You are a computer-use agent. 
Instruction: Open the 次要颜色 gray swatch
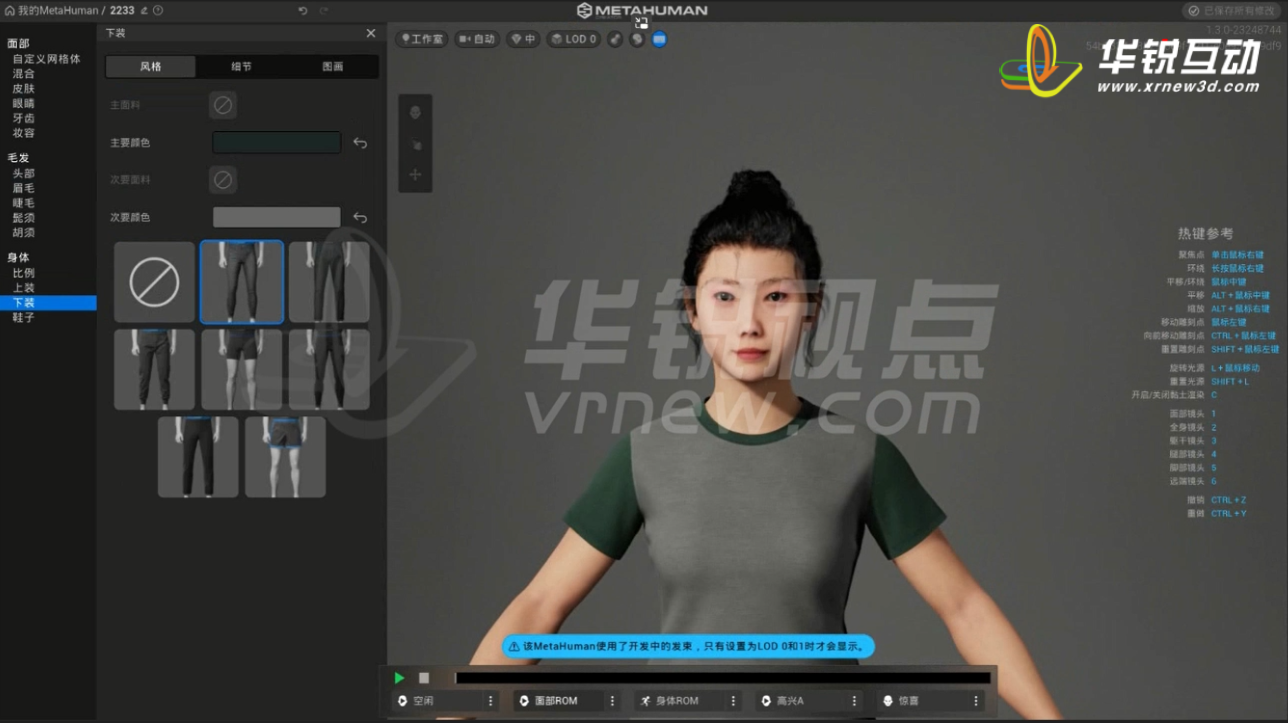(x=277, y=217)
